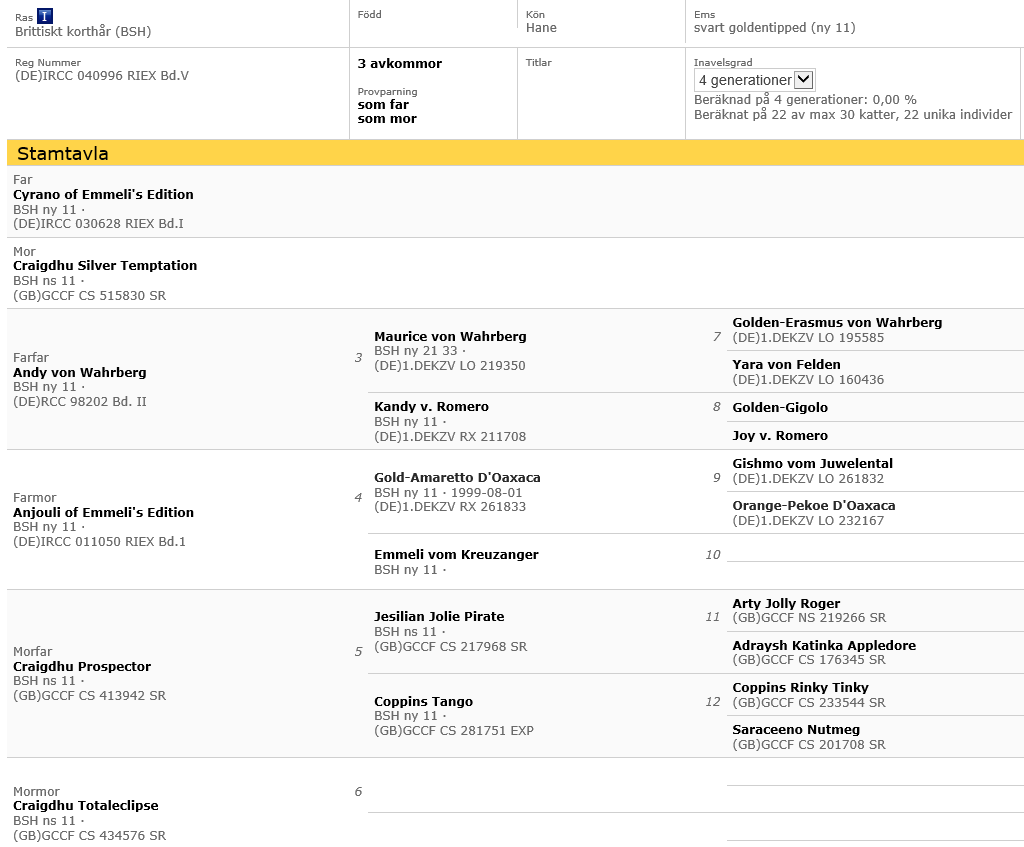This screenshot has height=847, width=1024.
Task: Click provparning som far link
Action: pos(383,104)
